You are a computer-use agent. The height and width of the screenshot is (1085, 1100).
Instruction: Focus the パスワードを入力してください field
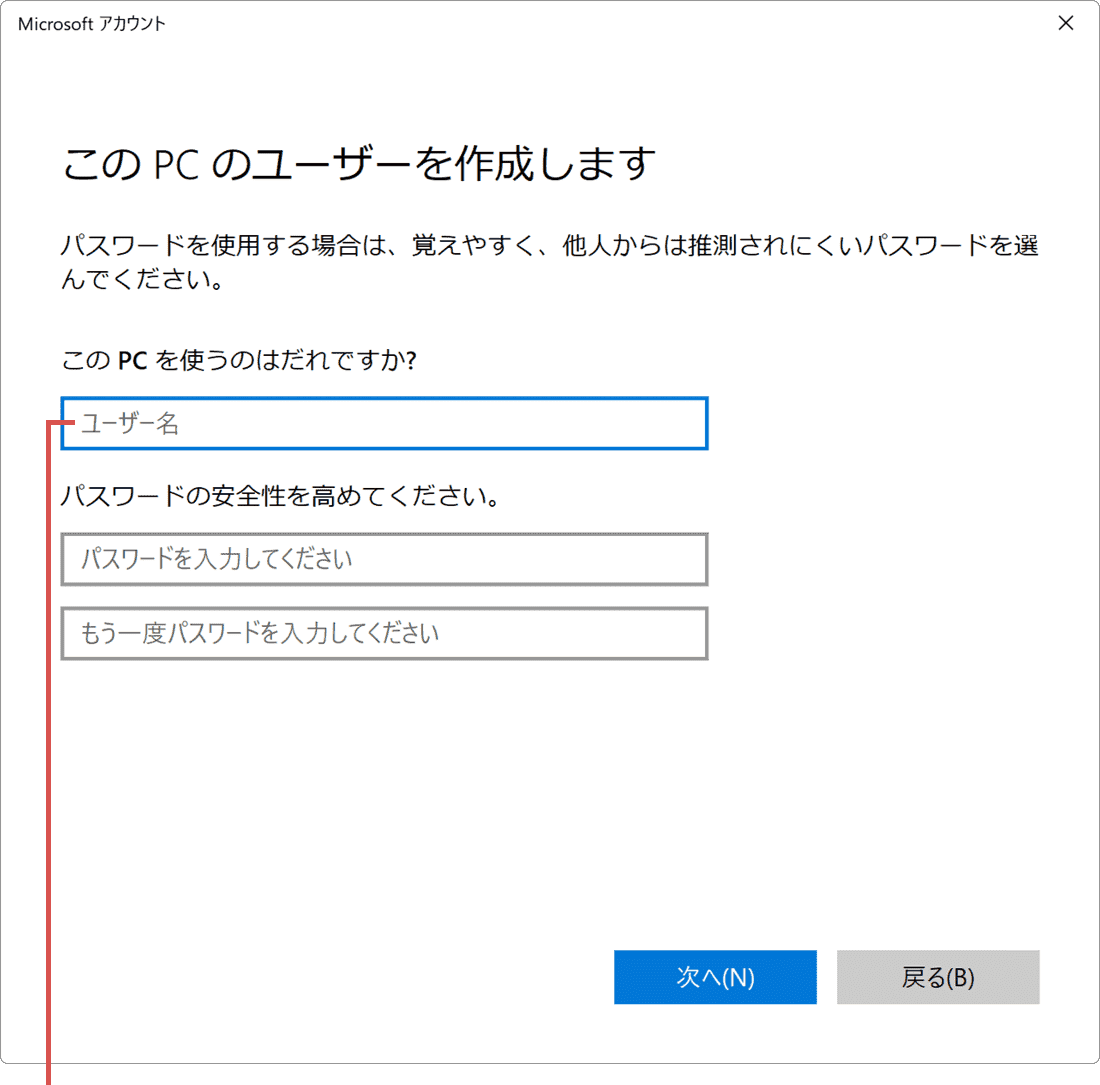pos(384,559)
